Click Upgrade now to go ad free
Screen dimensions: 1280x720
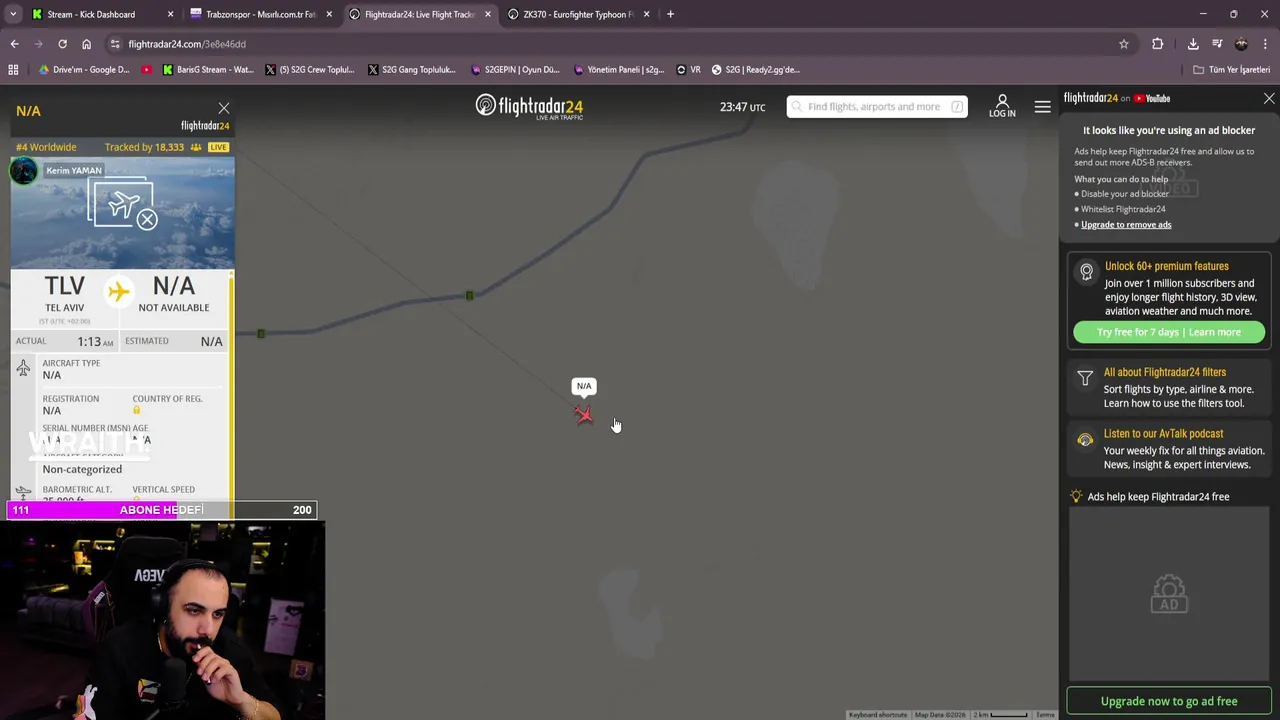(1169, 701)
